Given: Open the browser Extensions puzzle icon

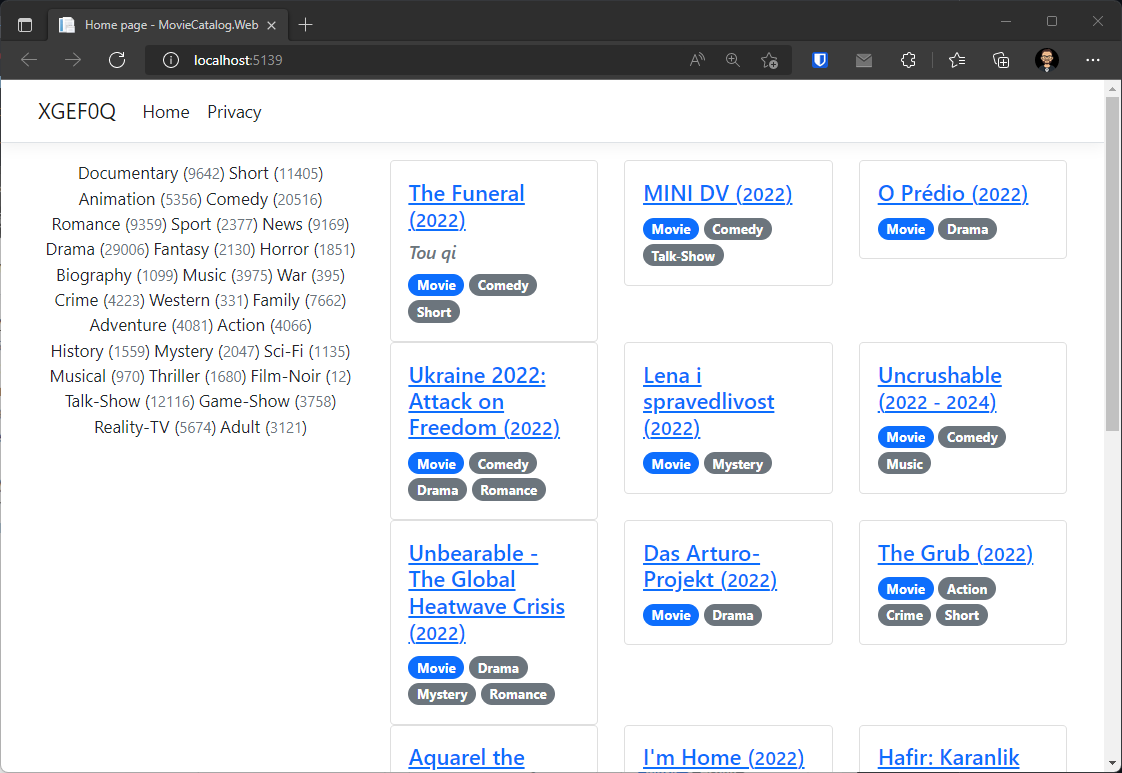Looking at the screenshot, I should pos(908,60).
